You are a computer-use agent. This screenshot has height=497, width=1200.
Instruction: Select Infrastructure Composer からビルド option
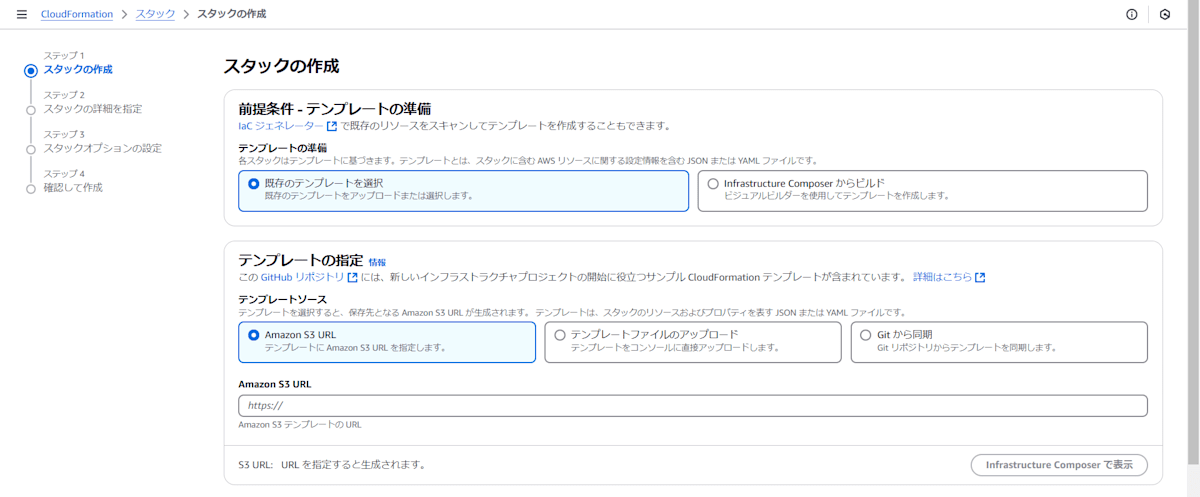pos(923,190)
